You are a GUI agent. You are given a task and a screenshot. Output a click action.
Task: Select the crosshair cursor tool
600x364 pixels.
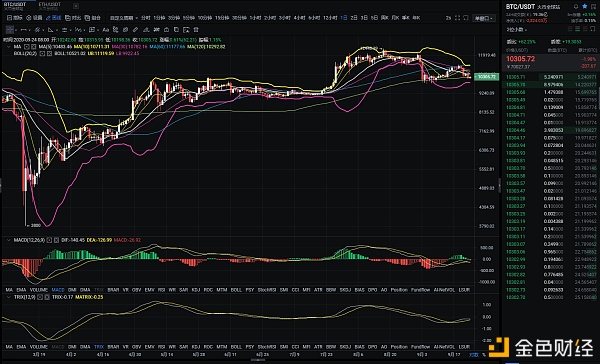click(x=10, y=29)
